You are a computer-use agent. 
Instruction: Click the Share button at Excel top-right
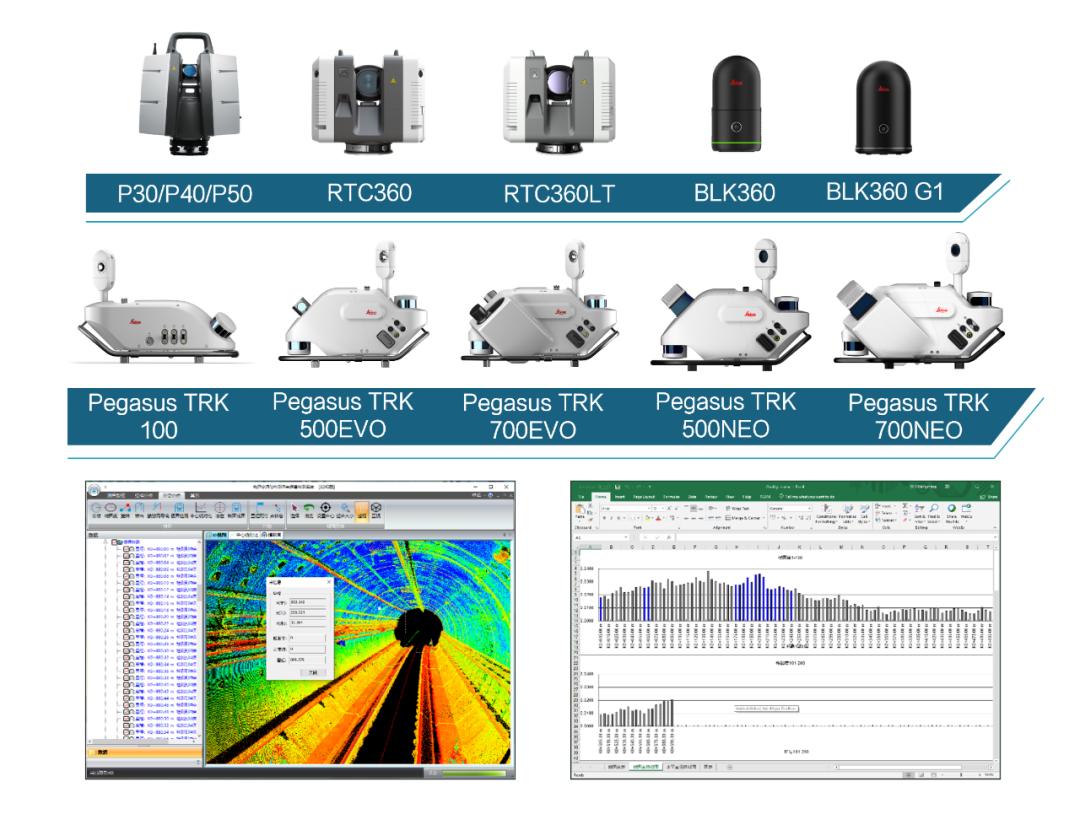[988, 497]
